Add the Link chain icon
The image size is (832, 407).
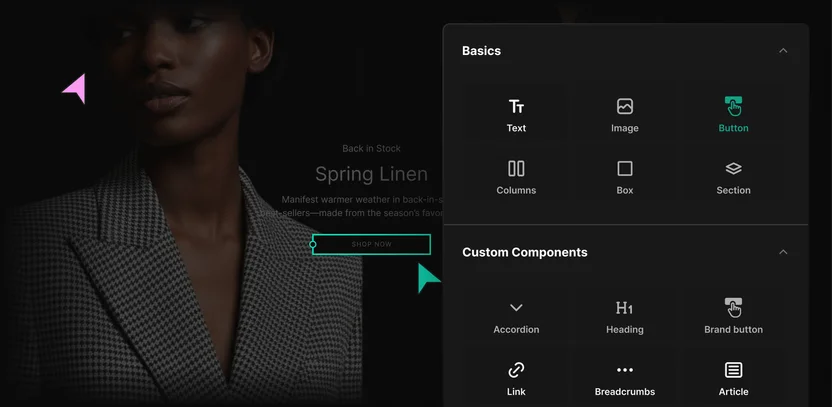coord(516,370)
